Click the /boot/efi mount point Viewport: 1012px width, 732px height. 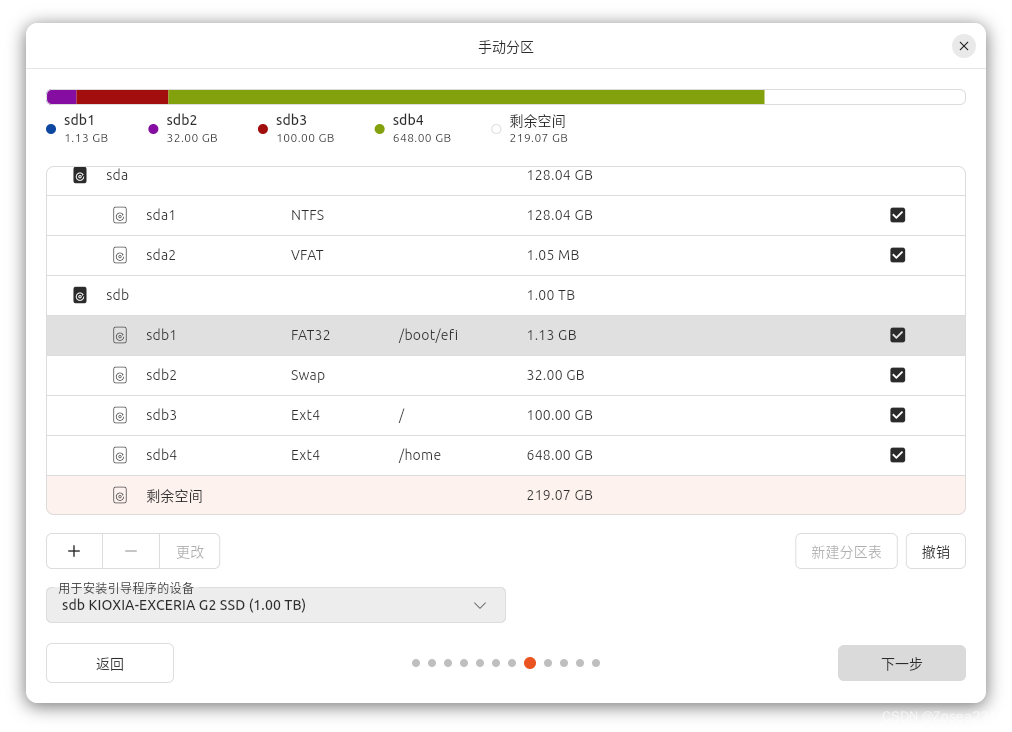[429, 335]
